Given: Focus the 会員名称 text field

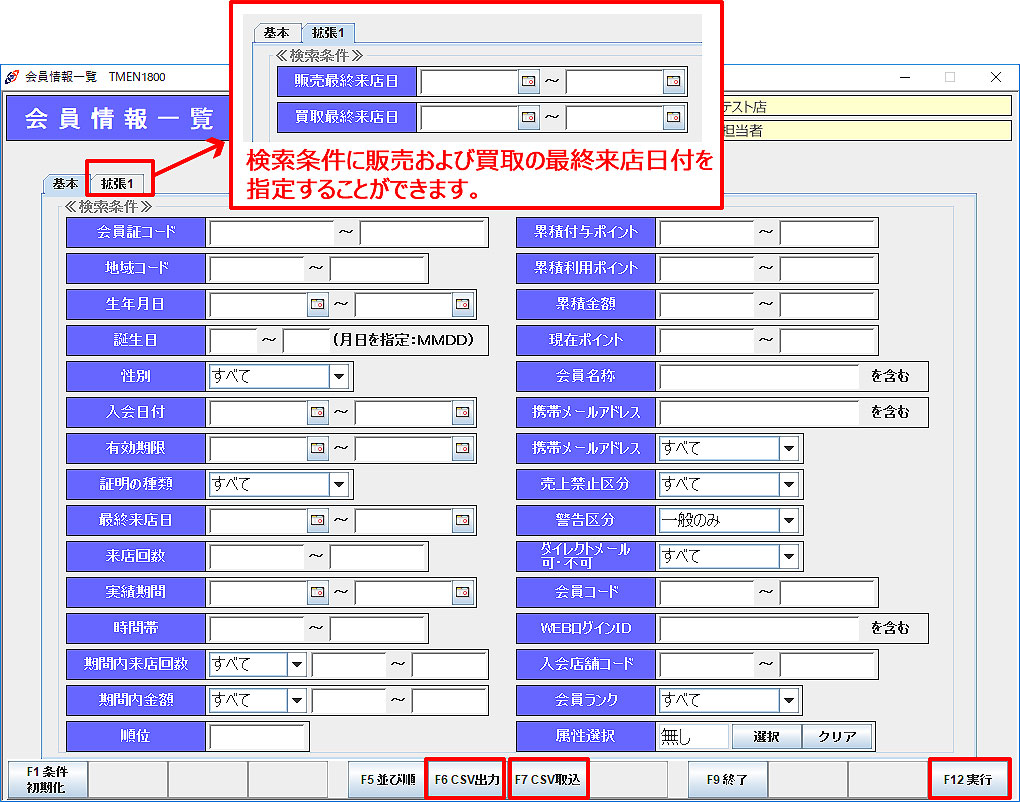Looking at the screenshot, I should [x=758, y=377].
